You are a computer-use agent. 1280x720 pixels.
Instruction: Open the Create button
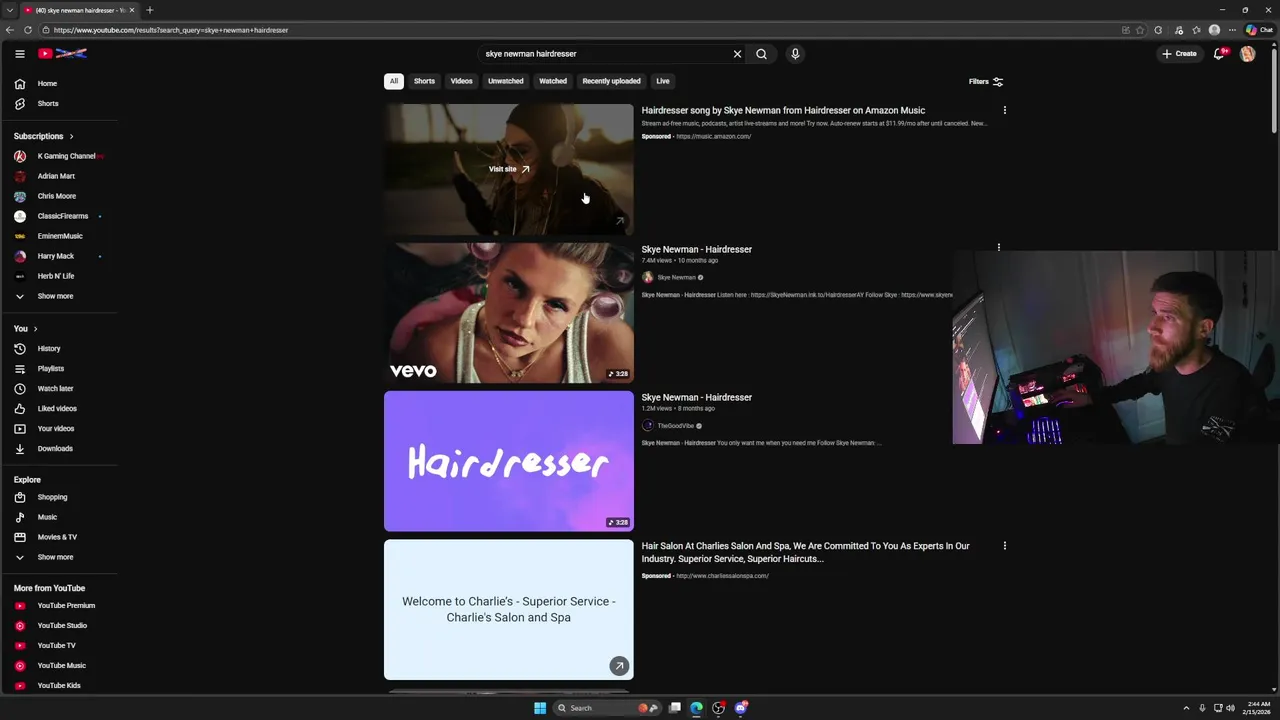(x=1179, y=54)
